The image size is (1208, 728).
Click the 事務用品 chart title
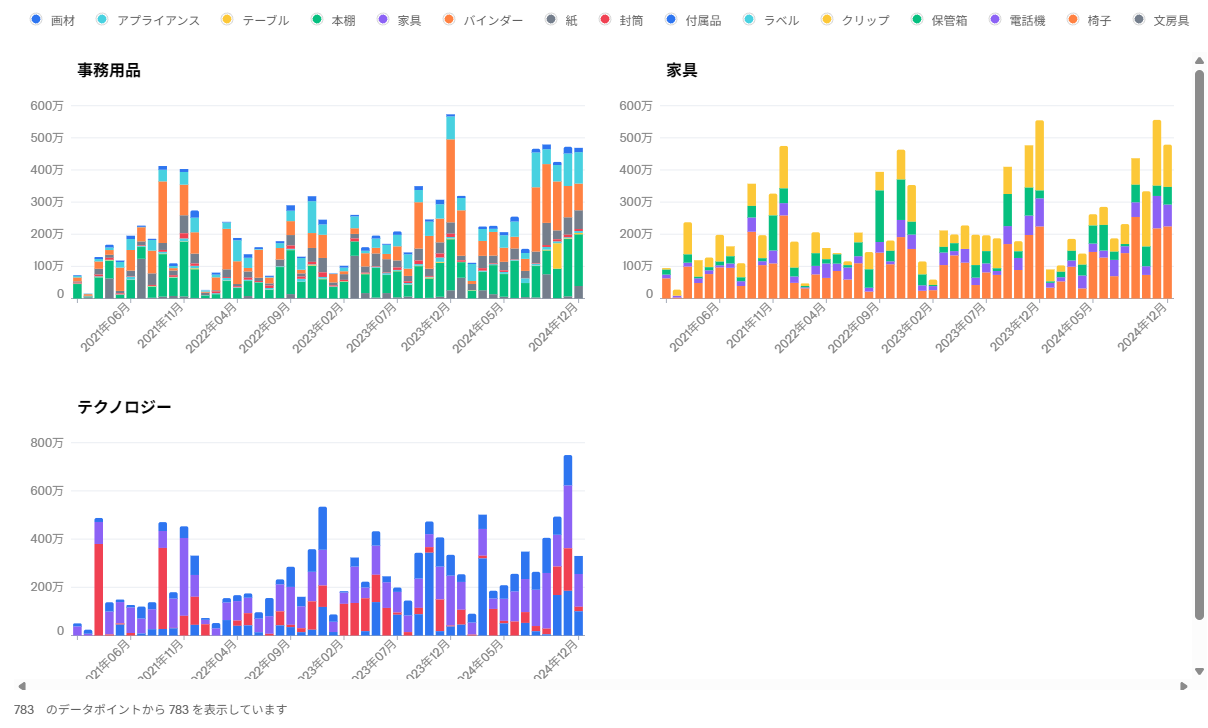coord(109,70)
